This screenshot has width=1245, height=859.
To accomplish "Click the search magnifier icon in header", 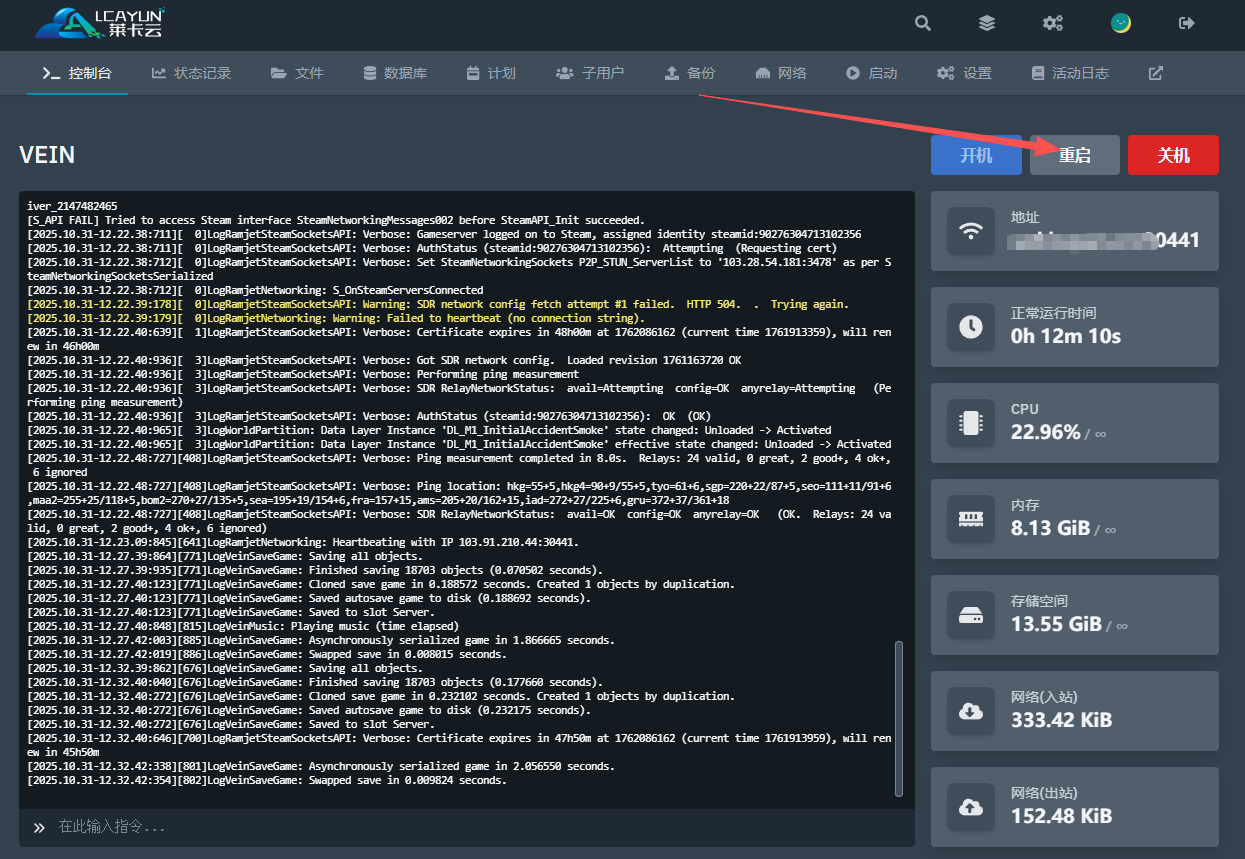I will [x=923, y=23].
